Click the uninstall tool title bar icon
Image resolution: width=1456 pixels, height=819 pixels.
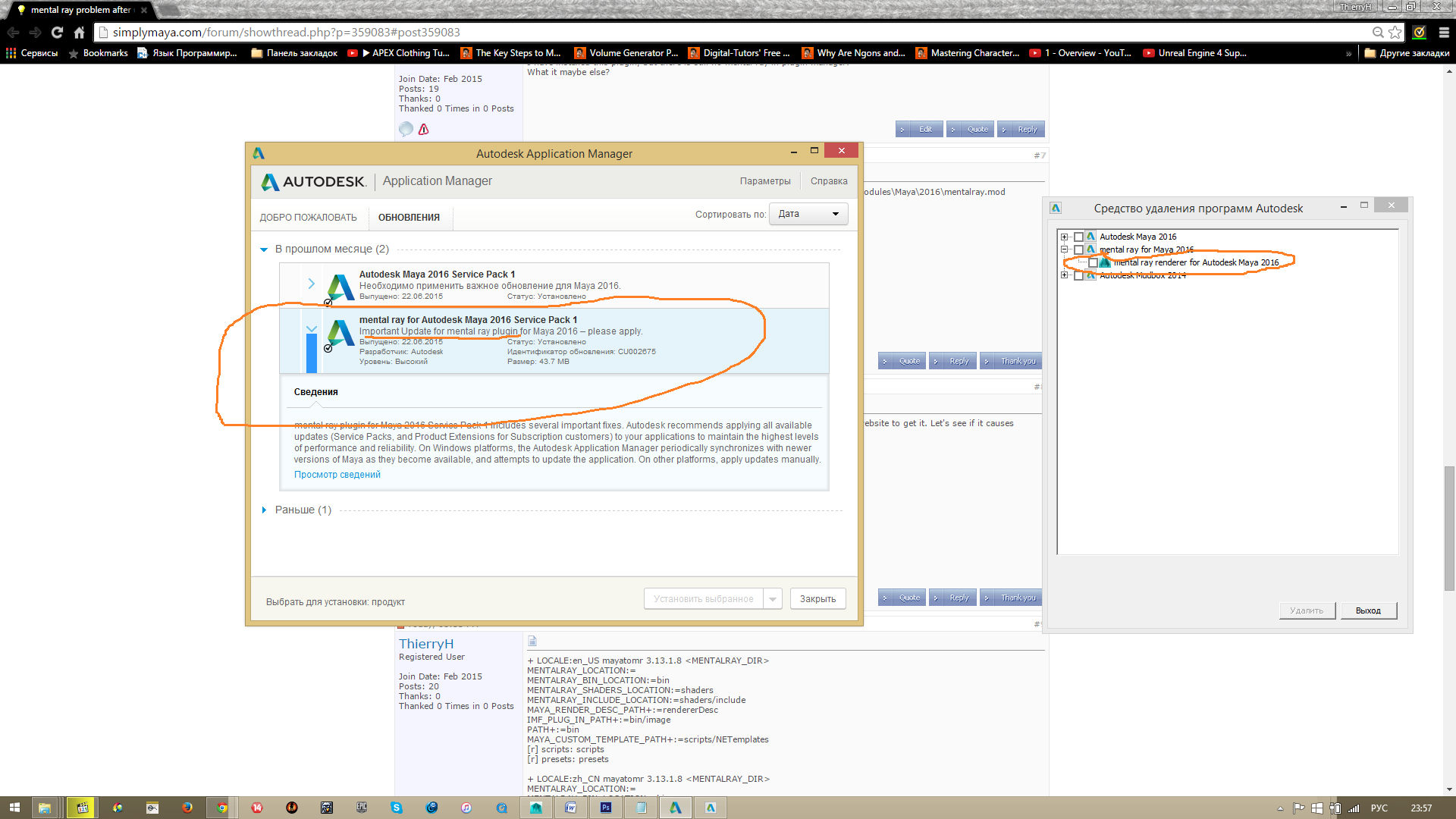point(1056,208)
